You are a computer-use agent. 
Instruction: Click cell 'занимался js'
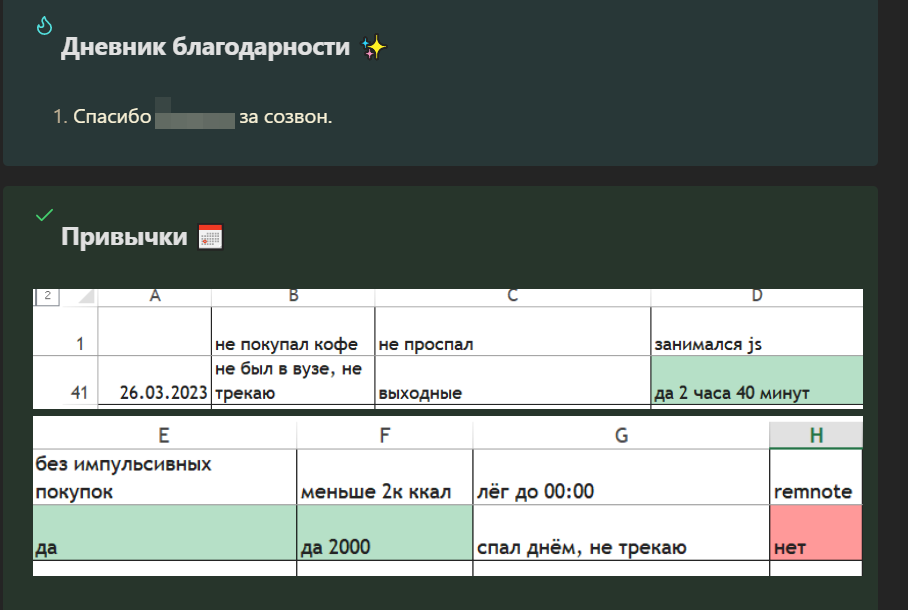757,331
